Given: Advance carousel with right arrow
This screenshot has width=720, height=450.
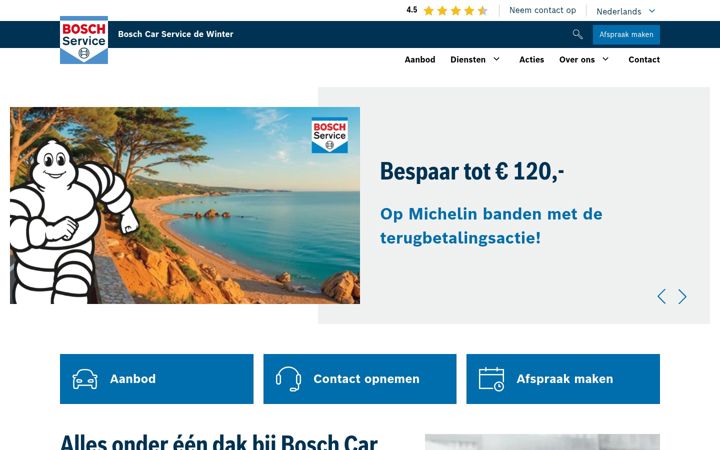Looking at the screenshot, I should point(682,297).
